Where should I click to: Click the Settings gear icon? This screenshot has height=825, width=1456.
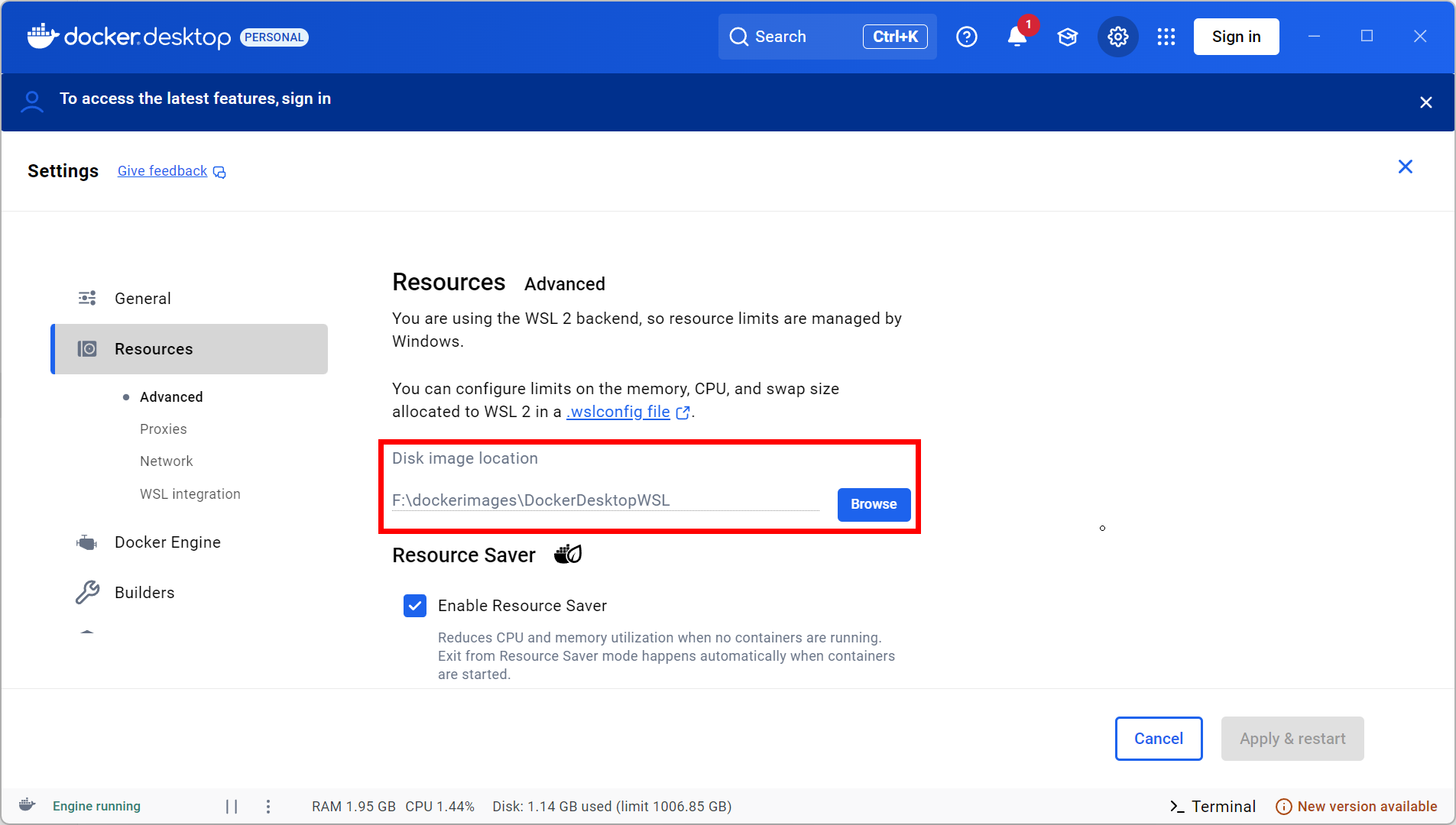tap(1118, 37)
